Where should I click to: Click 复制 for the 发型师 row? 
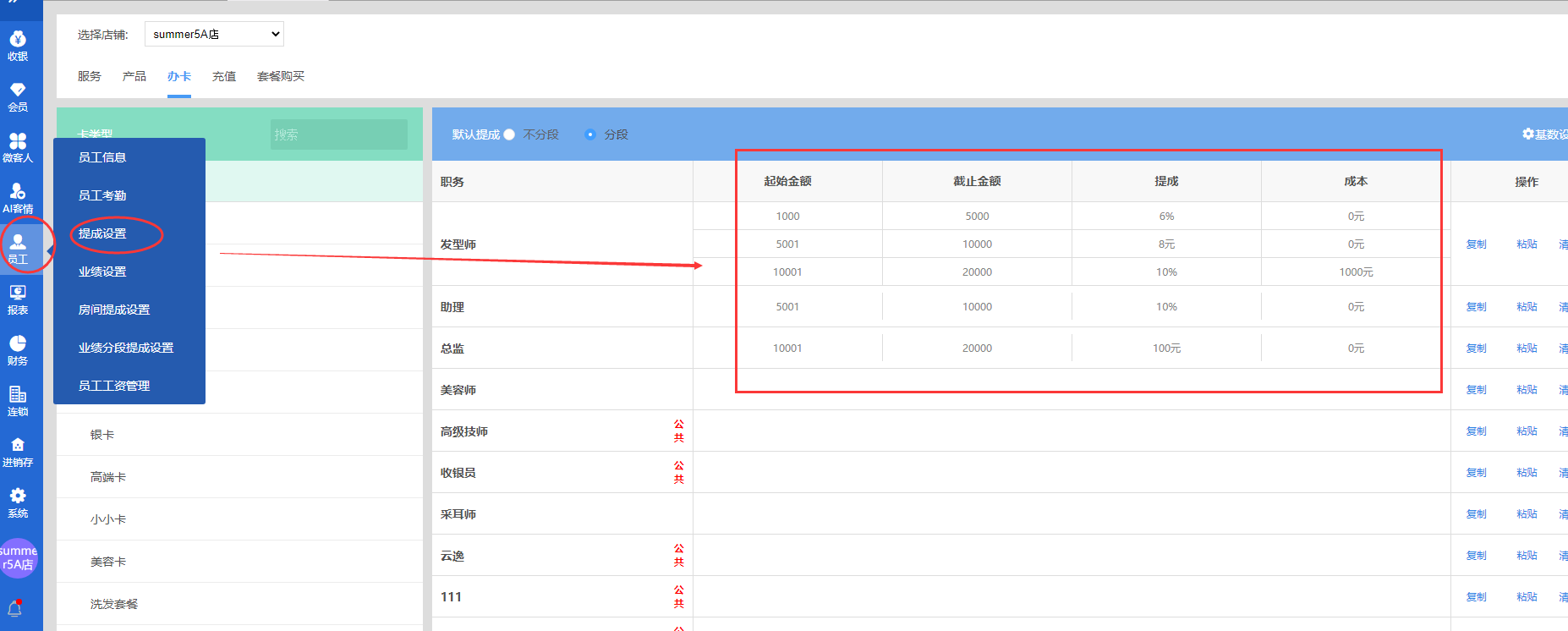tap(1476, 244)
